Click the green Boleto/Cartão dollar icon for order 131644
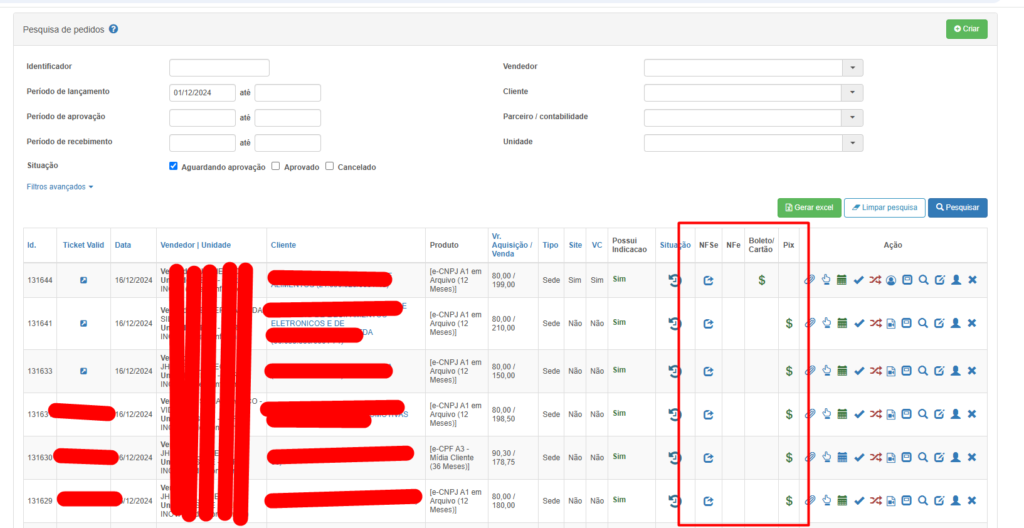Screen dimensions: 1024x528 762,280
